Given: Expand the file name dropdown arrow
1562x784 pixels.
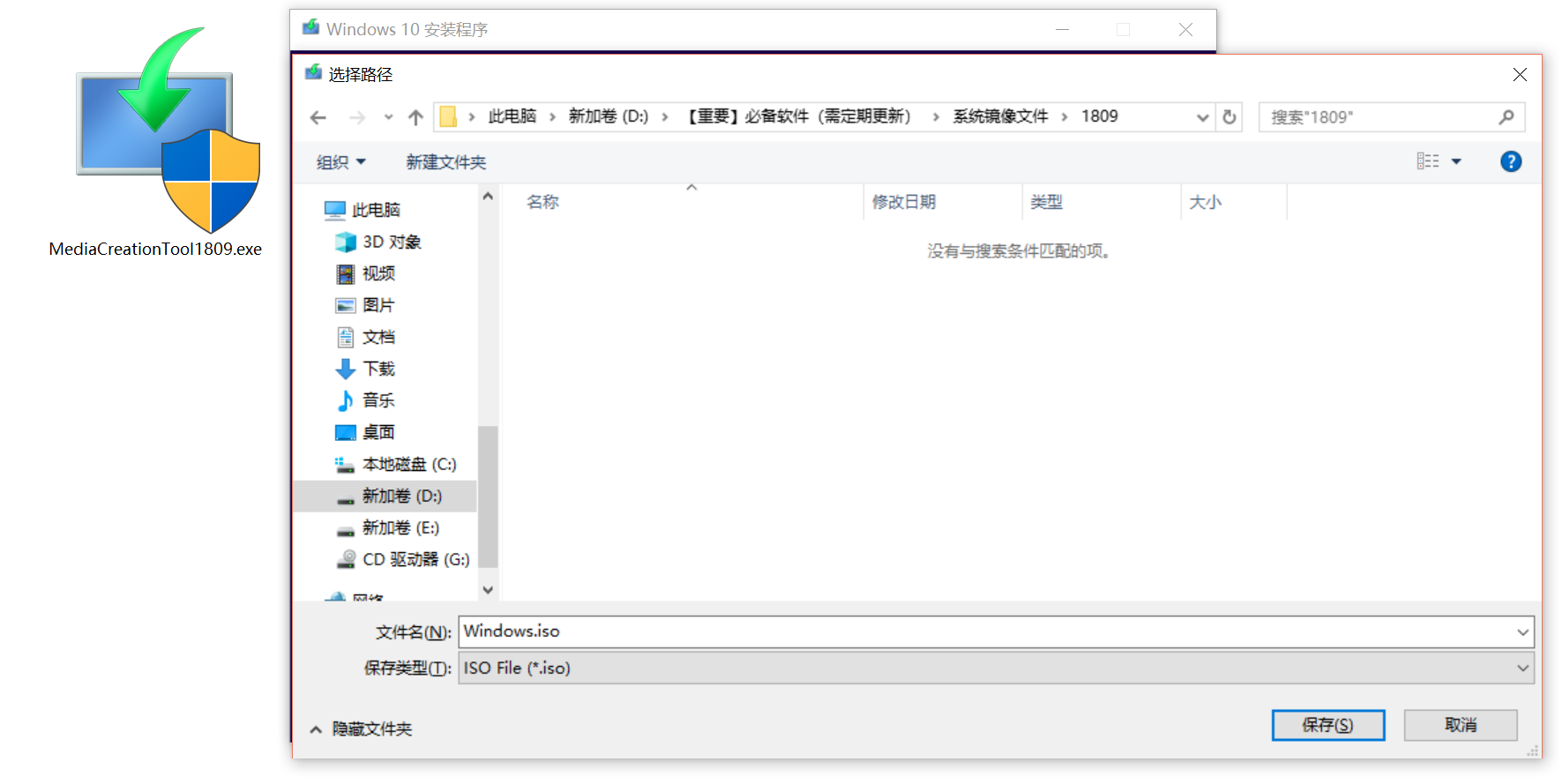Looking at the screenshot, I should pos(1523,631).
